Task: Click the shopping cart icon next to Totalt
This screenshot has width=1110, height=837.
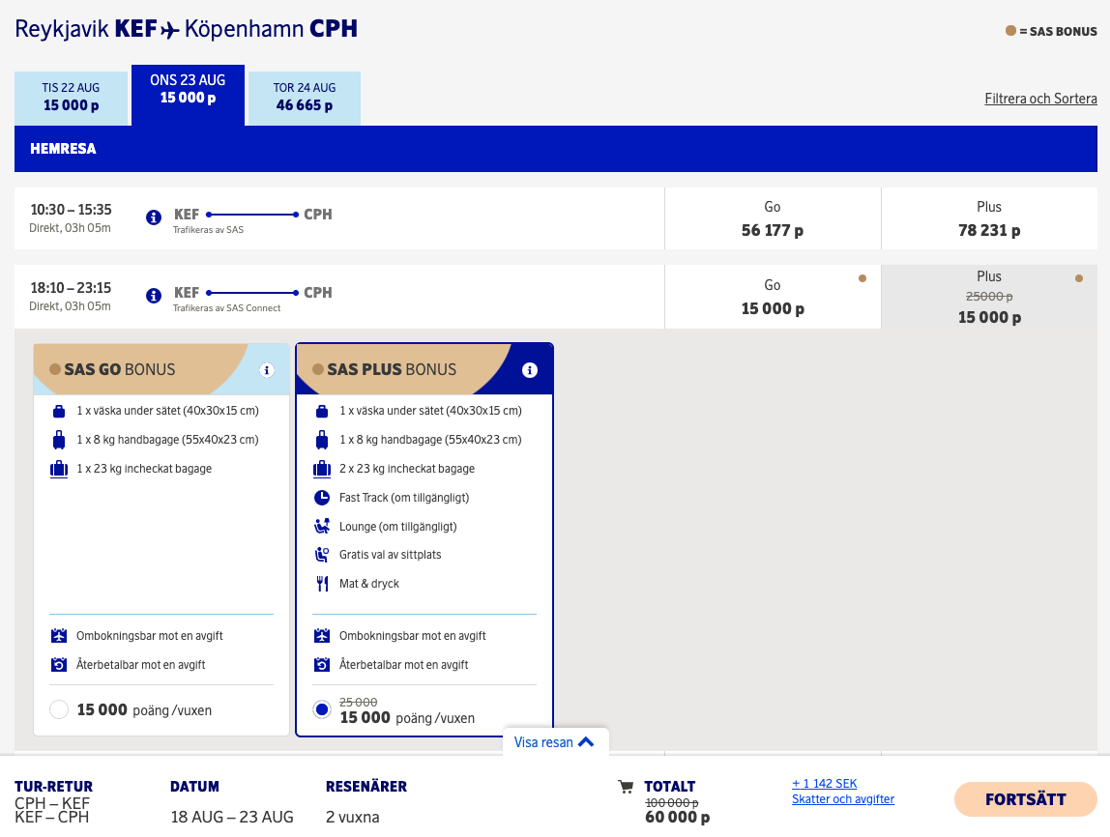Action: (x=626, y=787)
